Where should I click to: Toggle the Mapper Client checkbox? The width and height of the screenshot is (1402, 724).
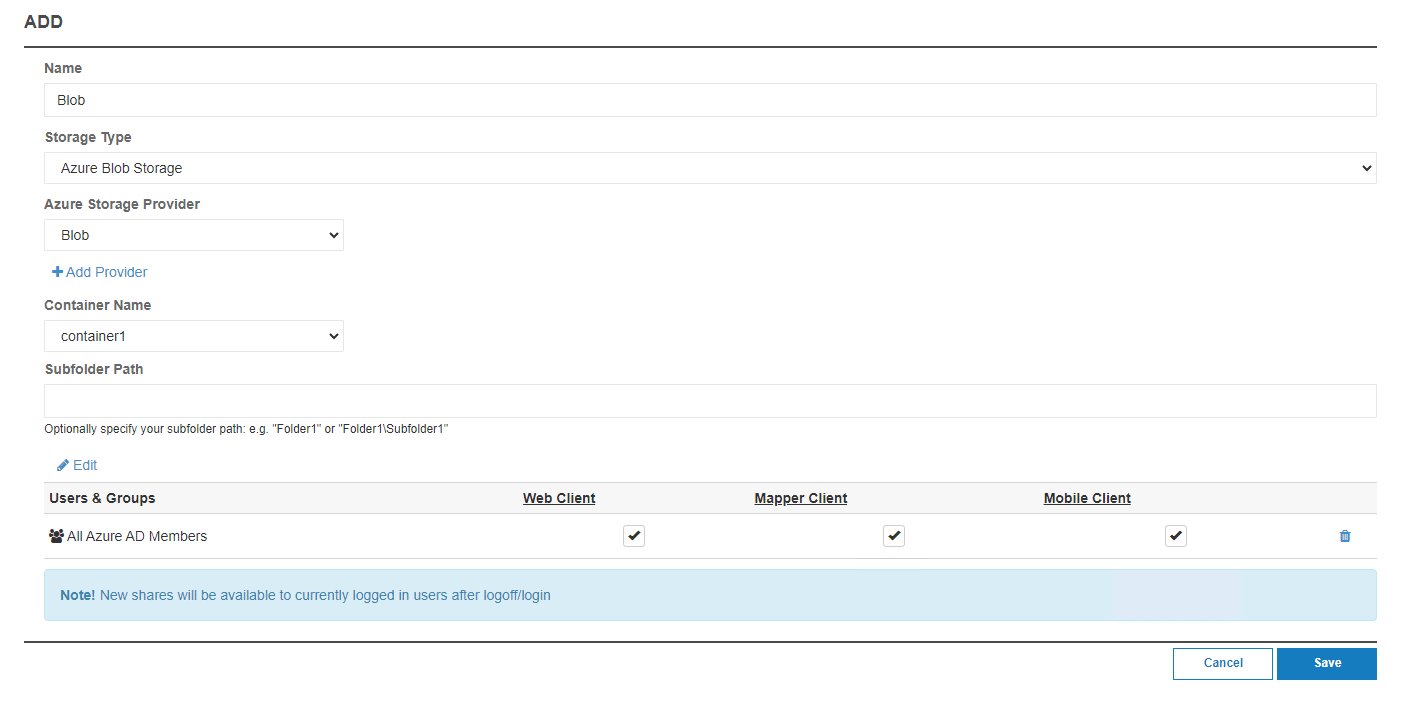point(894,536)
